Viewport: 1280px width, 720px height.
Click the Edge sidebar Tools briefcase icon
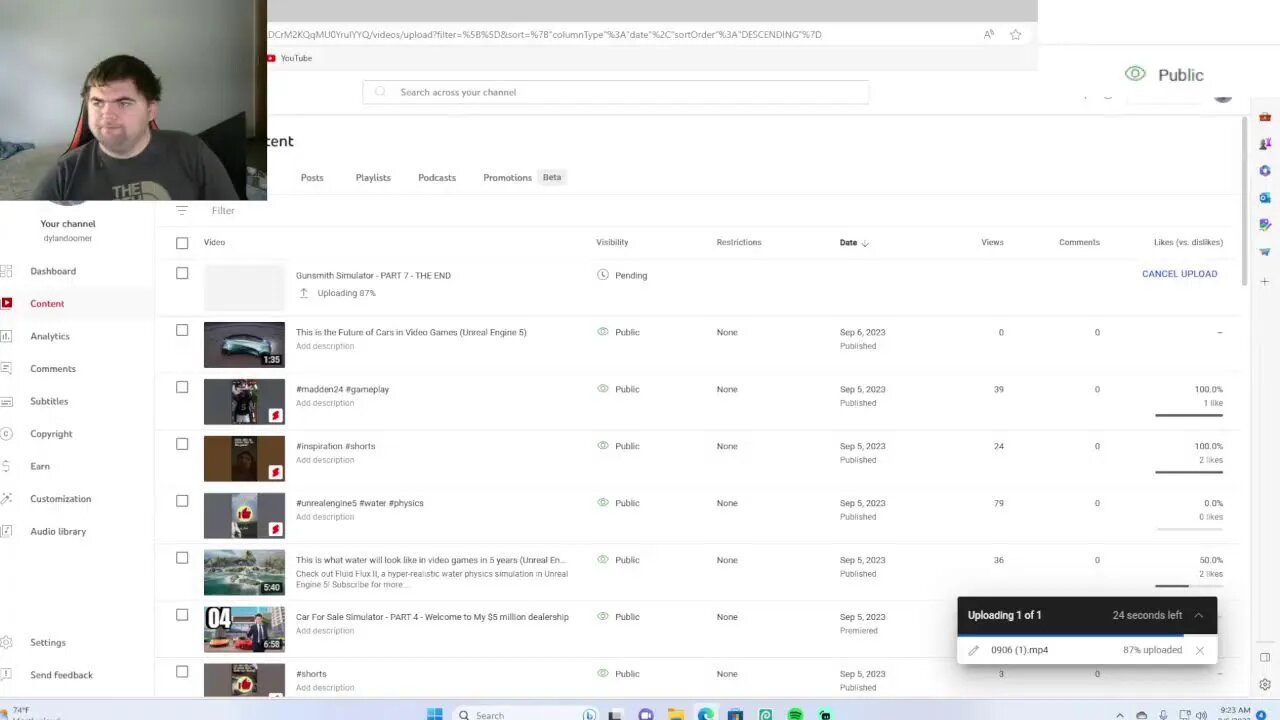[1265, 118]
